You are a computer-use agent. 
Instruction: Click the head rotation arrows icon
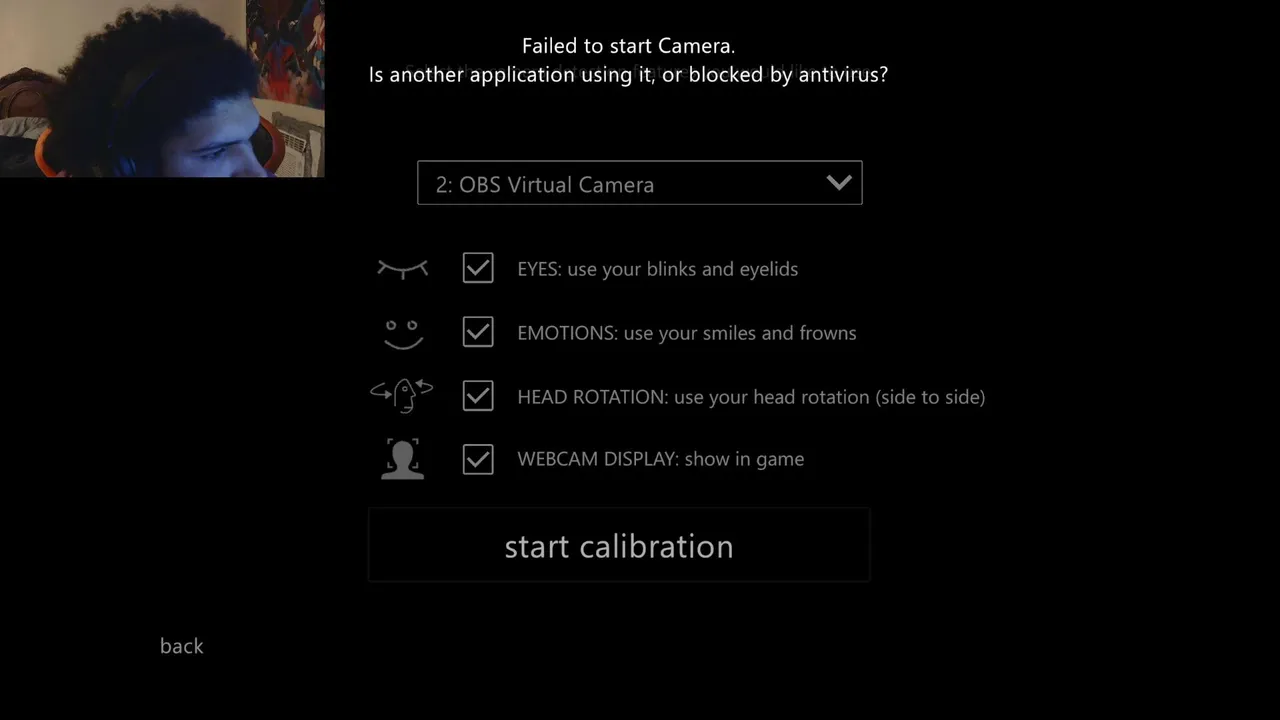pyautogui.click(x=401, y=395)
